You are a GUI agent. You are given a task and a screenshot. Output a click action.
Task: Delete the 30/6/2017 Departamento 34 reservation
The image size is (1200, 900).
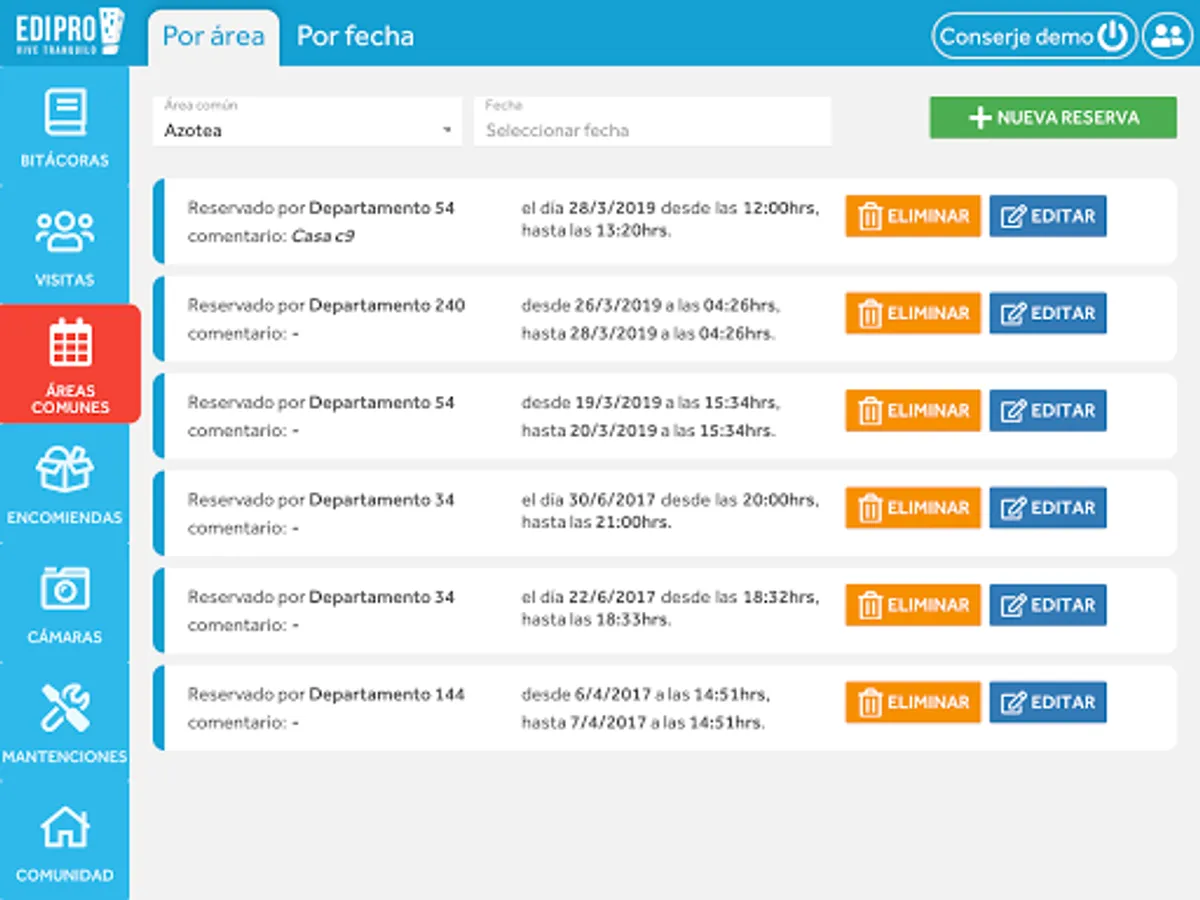913,507
